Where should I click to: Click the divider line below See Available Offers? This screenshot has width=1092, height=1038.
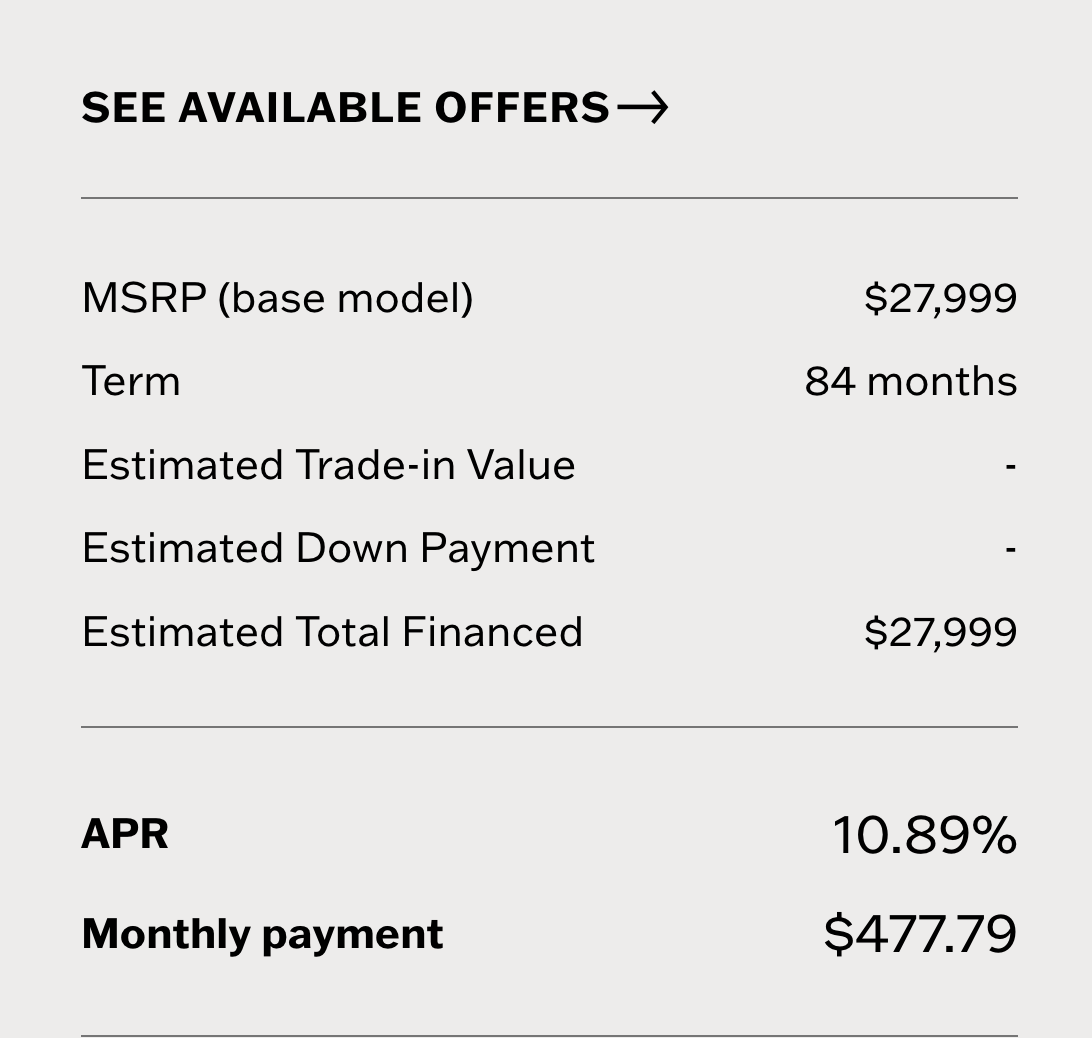point(549,198)
